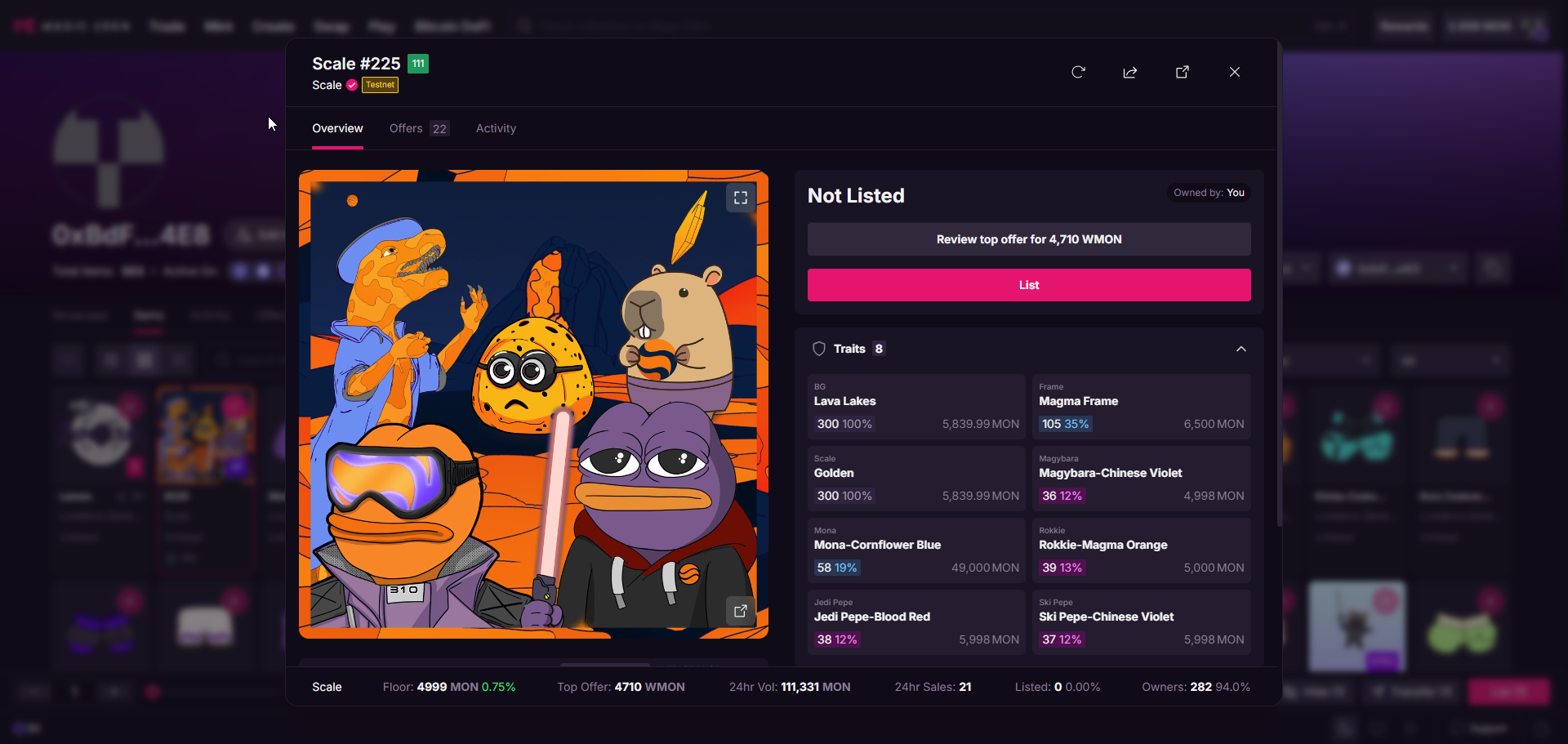The width and height of the screenshot is (1568, 744).
Task: Select the Overview tab
Action: click(x=337, y=128)
